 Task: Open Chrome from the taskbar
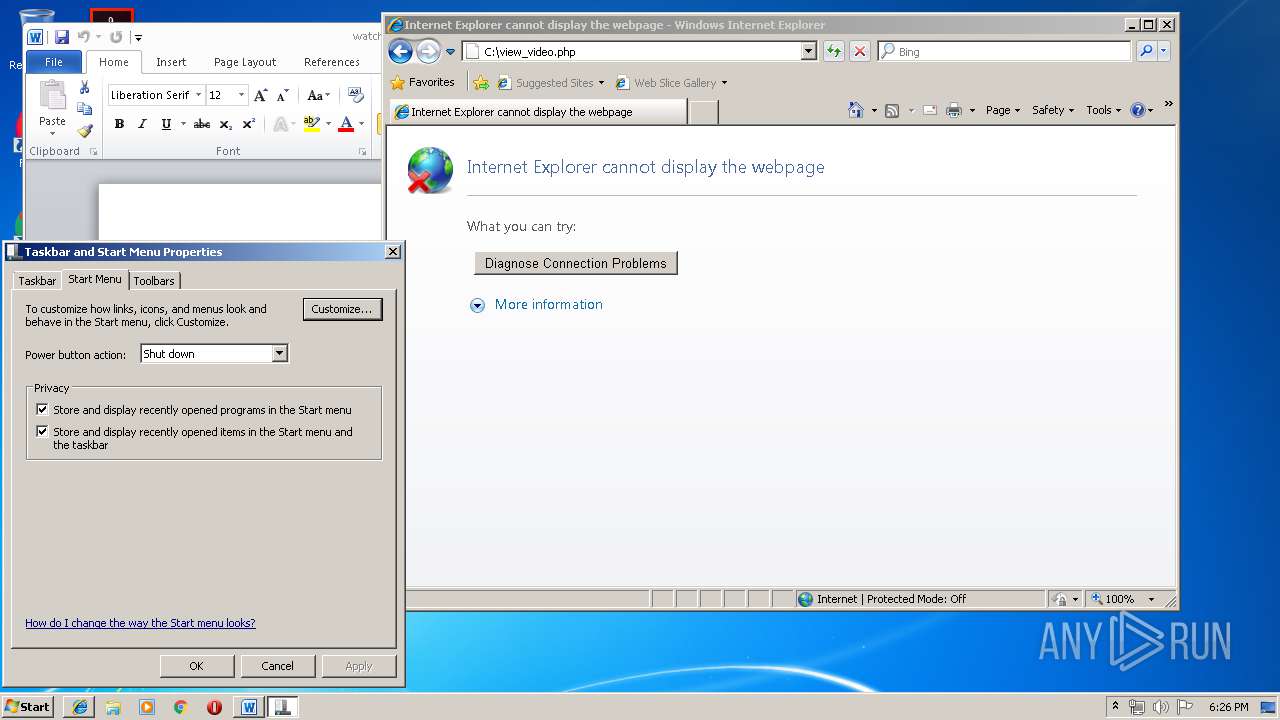pos(180,707)
